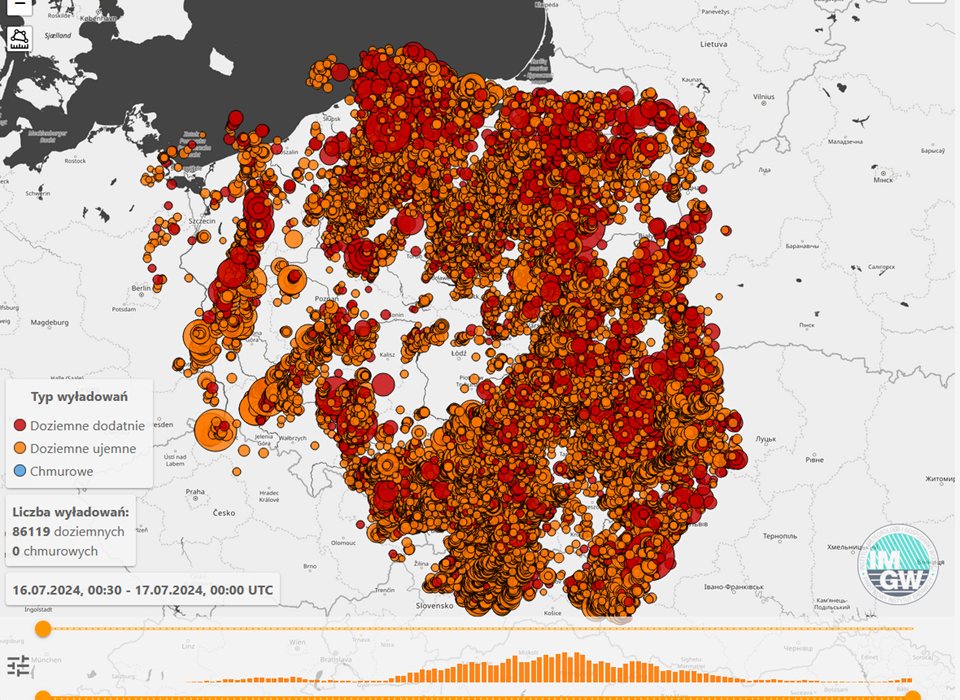Open the filter settings sliders icon
The height and width of the screenshot is (700, 960).
(18, 665)
